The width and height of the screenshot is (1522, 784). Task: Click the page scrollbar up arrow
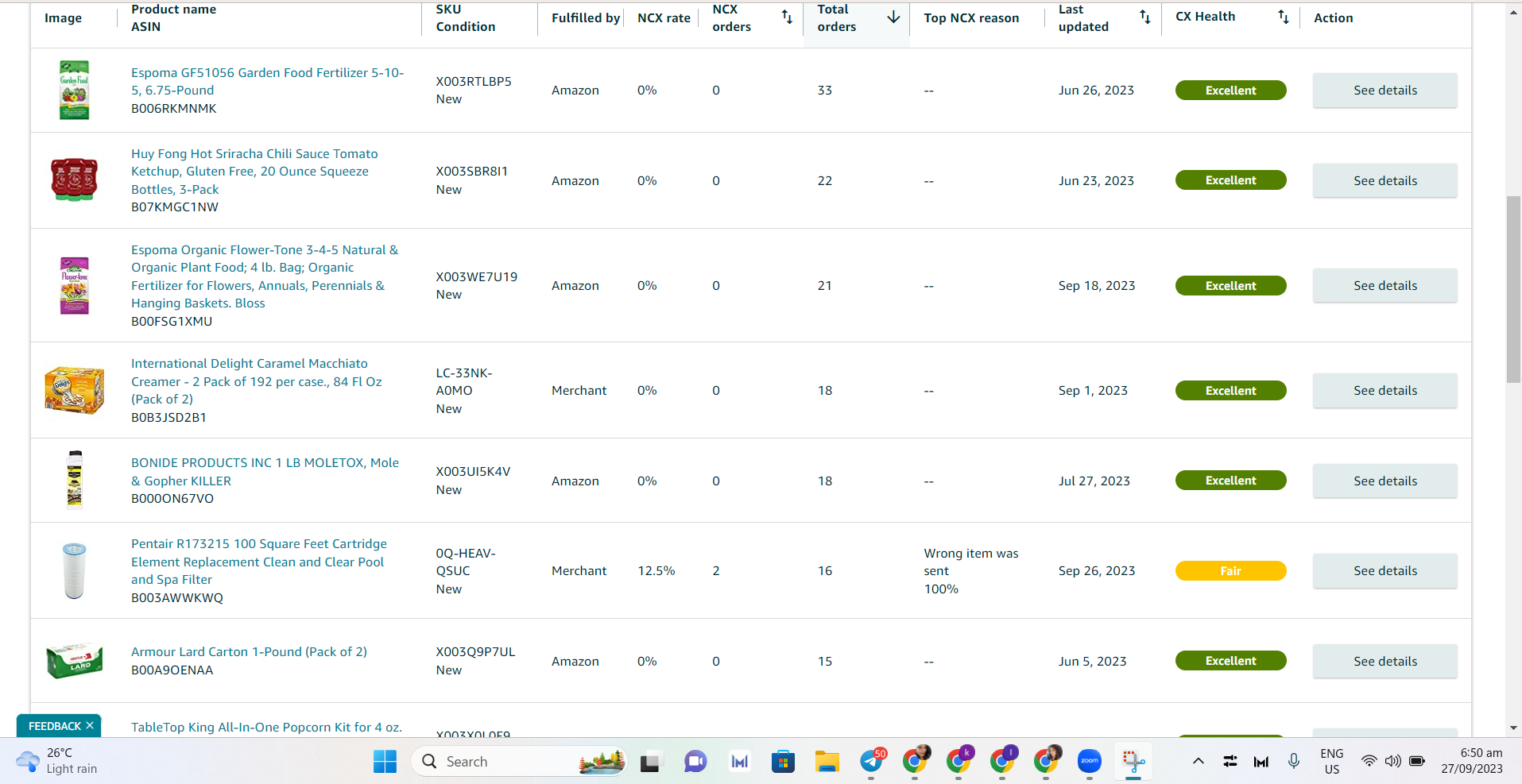pos(1513,12)
